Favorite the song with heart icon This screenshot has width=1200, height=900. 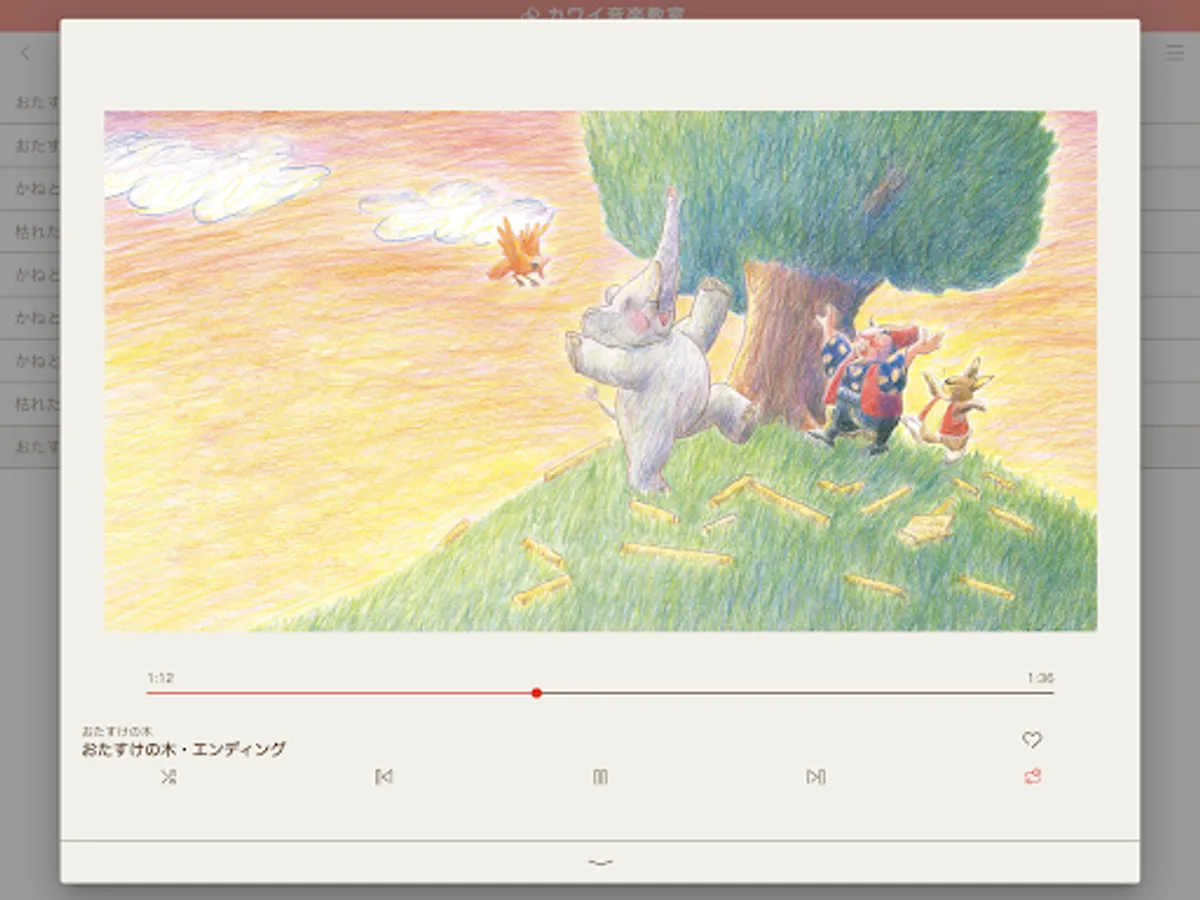point(1032,740)
